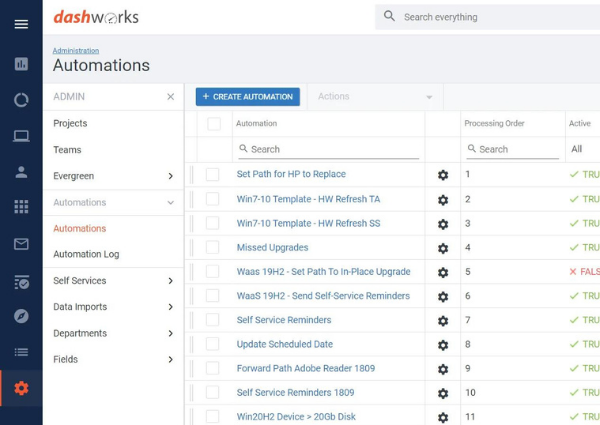Tick checkbox for Win7-10 Template - HW Refresh SS
Screen dimensions: 600x425
point(212,223)
